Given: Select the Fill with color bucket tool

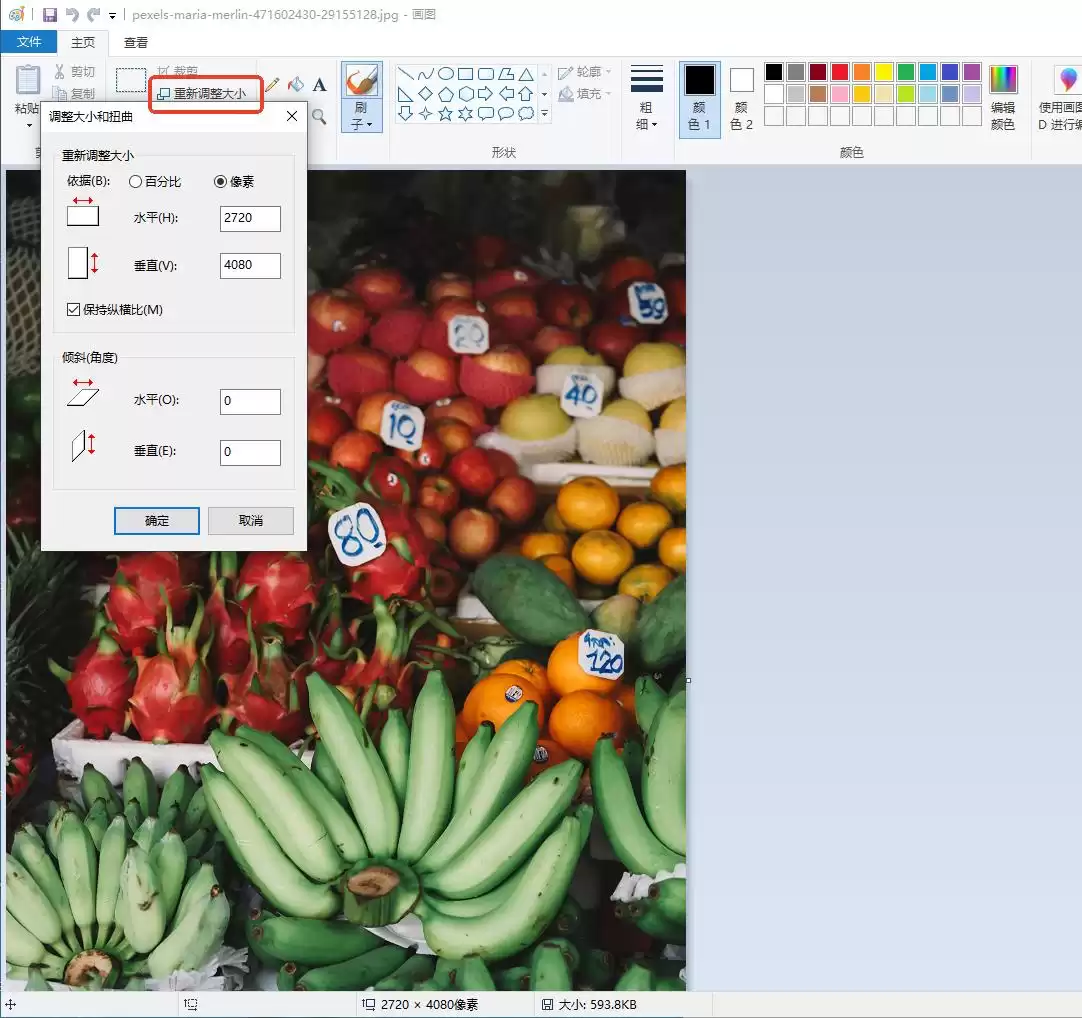Looking at the screenshot, I should pyautogui.click(x=296, y=85).
